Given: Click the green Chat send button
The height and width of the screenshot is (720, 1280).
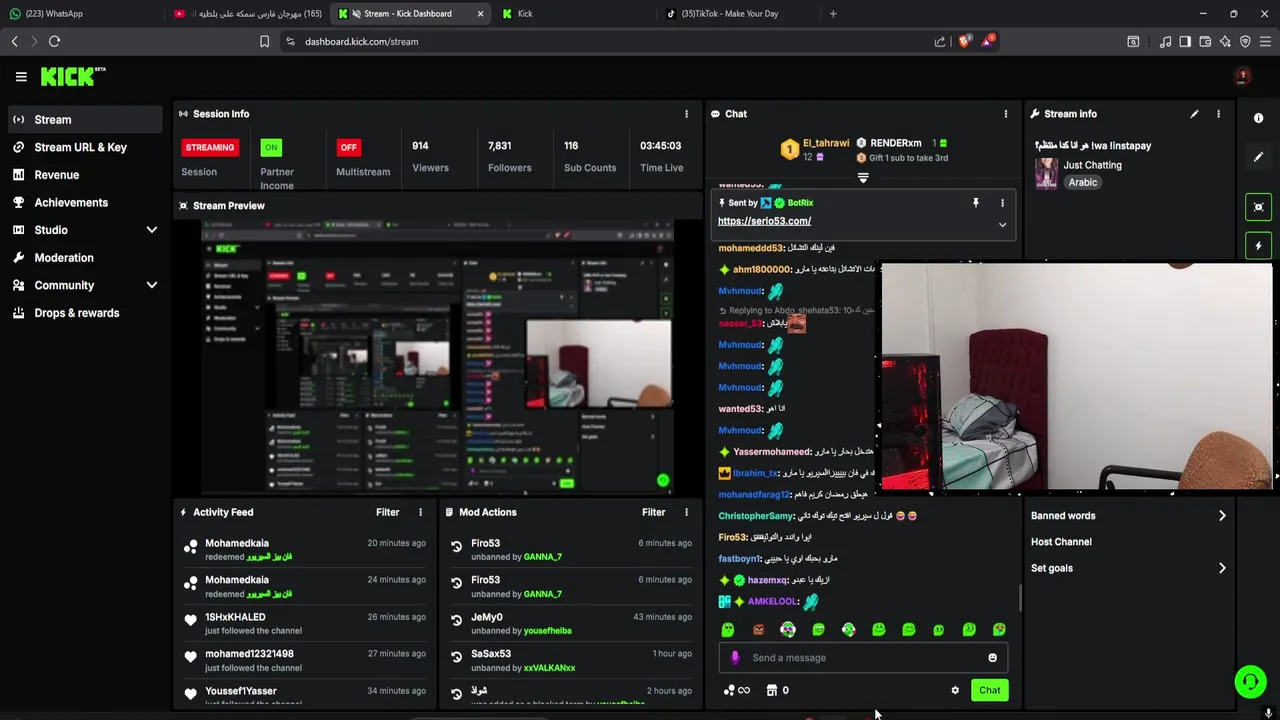Looking at the screenshot, I should pyautogui.click(x=989, y=690).
